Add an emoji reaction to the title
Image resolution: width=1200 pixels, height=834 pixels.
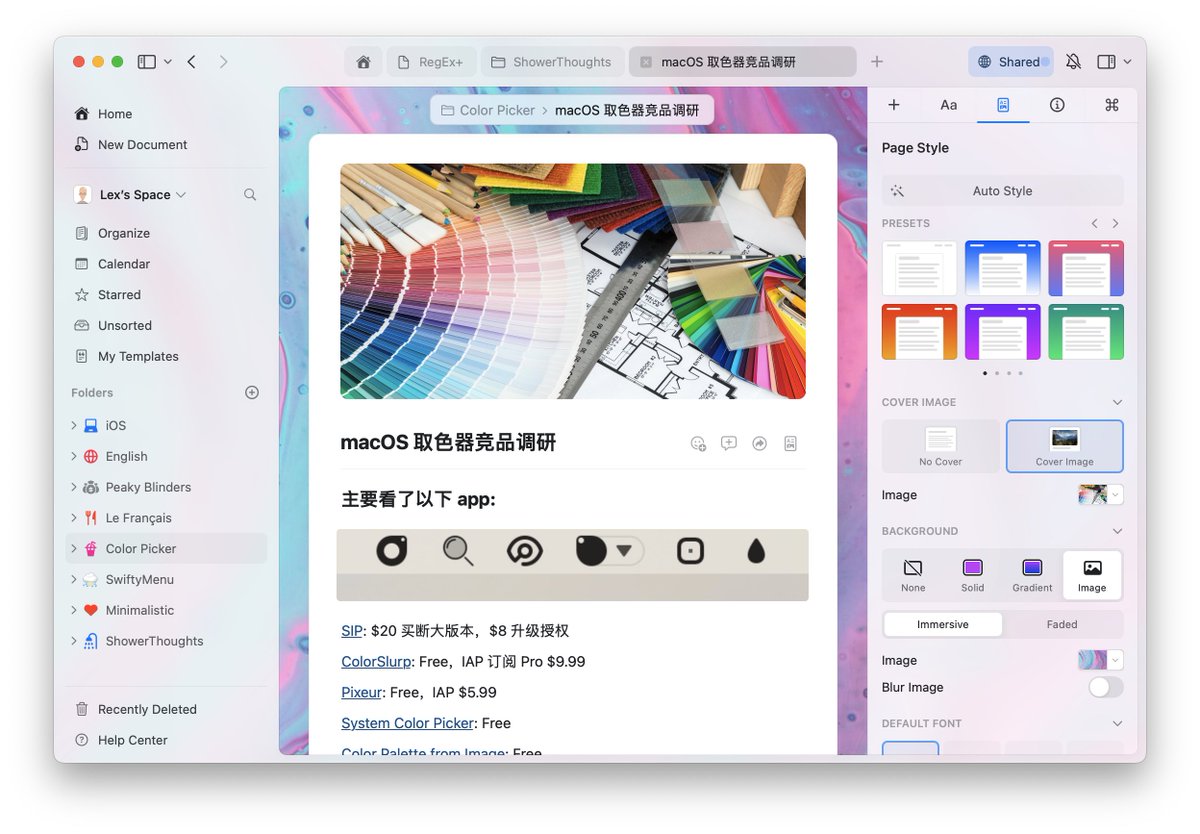(x=698, y=444)
